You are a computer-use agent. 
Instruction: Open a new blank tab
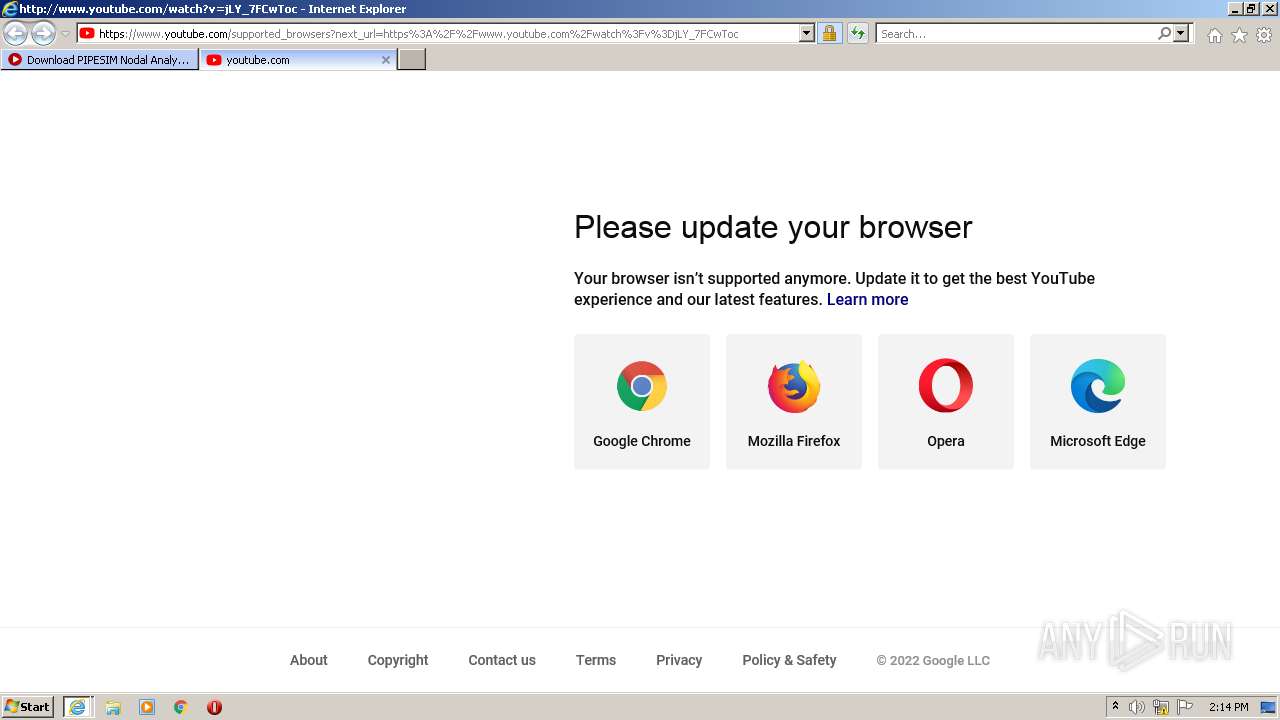(412, 60)
